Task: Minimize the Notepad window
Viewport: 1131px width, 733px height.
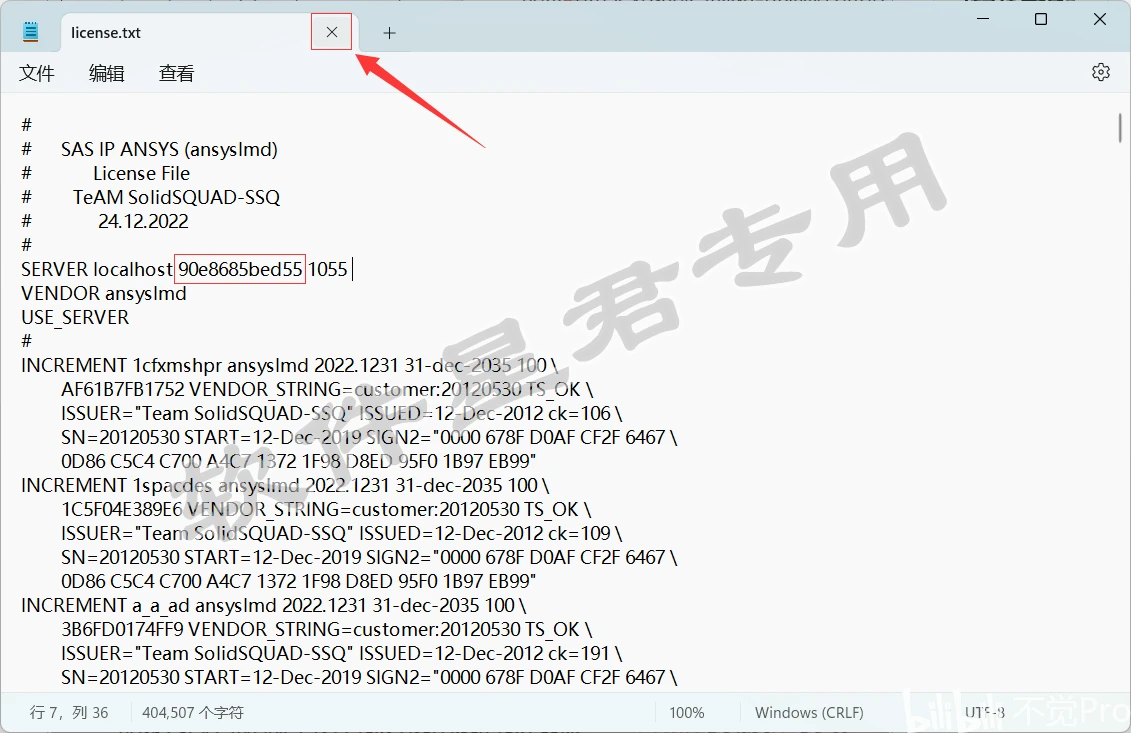Action: (x=982, y=19)
